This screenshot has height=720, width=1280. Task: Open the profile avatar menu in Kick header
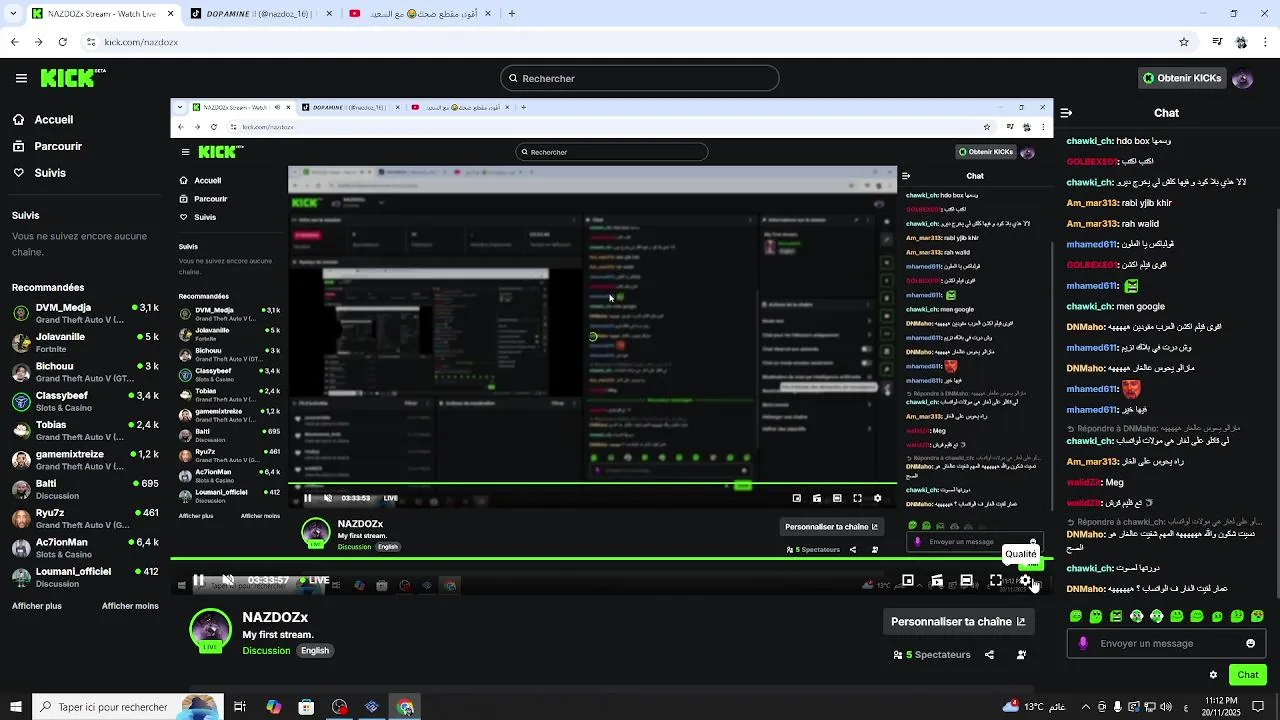click(x=1243, y=78)
